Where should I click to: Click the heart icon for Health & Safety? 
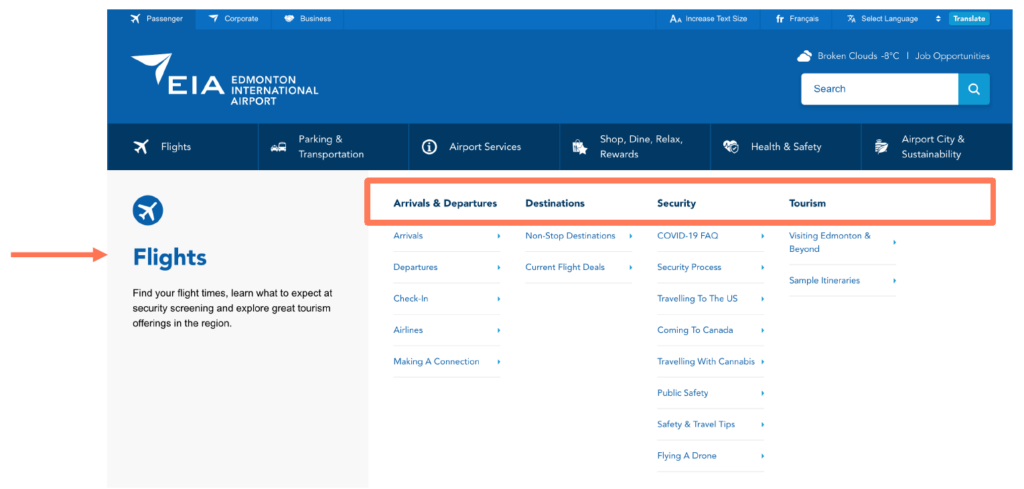(x=731, y=147)
